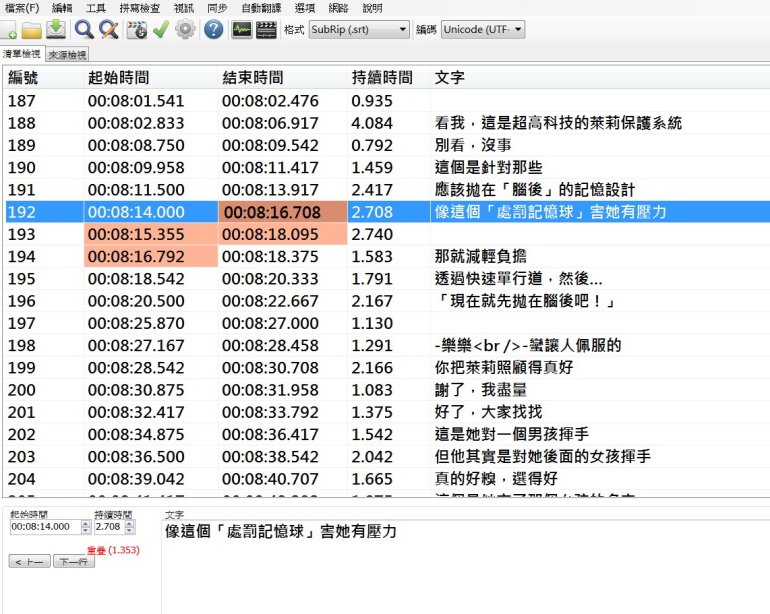Save subtitle with green download arrow icon
Screen dimensions: 770x614
[56, 29]
